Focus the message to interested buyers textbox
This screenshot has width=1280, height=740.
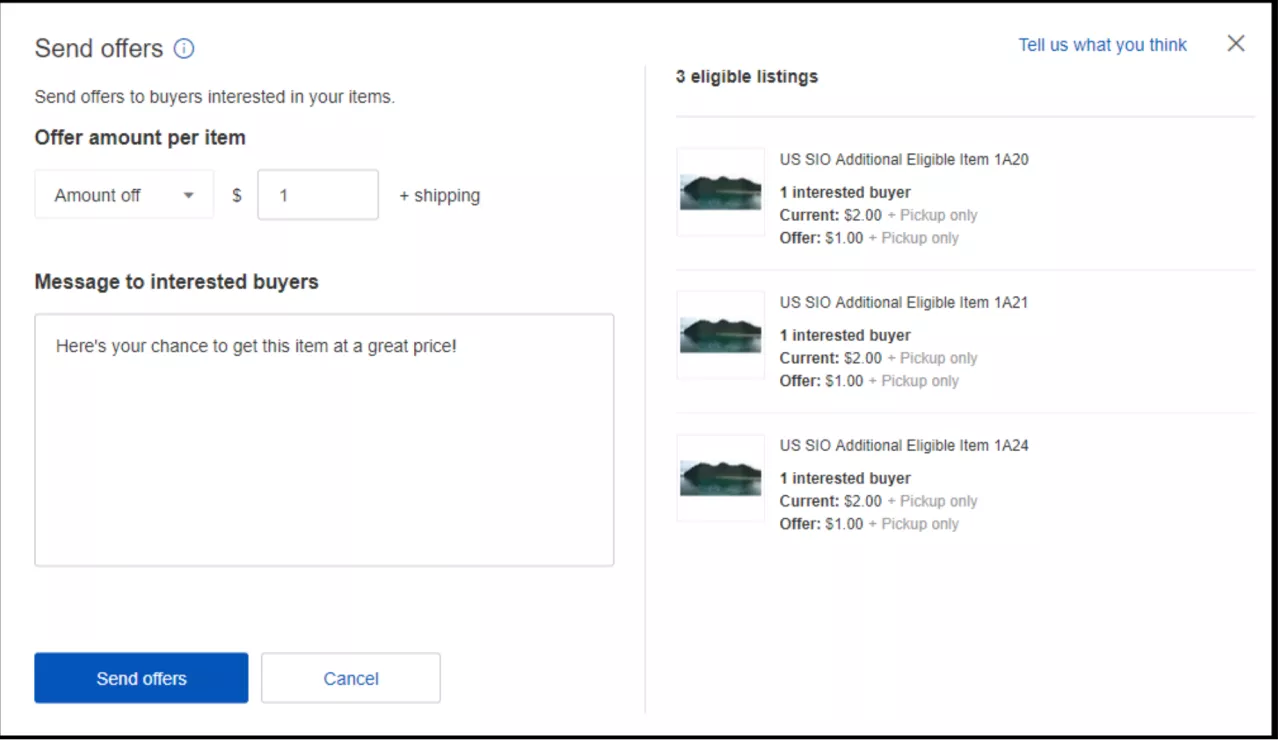coord(324,440)
